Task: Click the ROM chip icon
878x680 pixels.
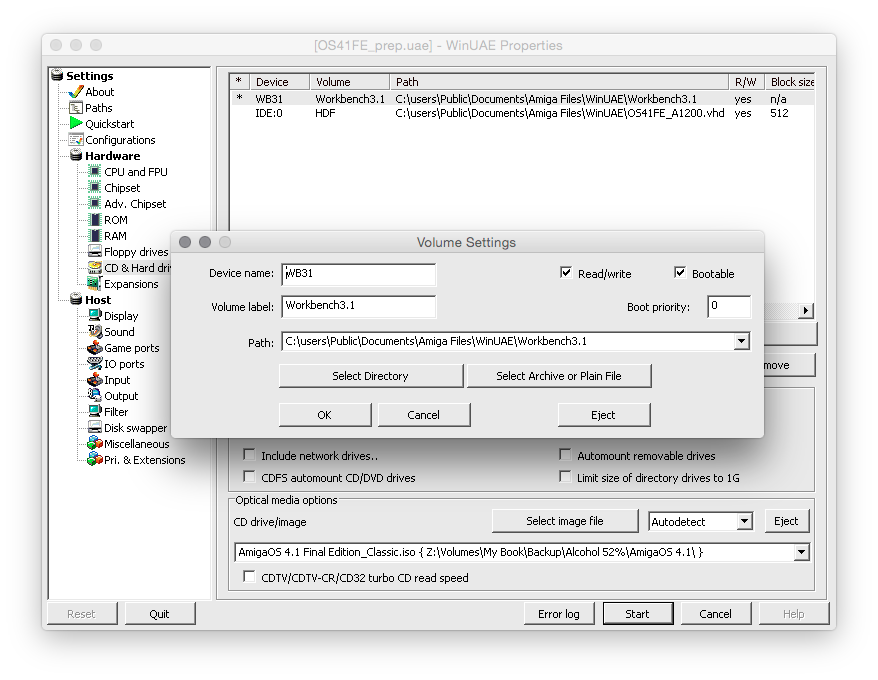Action: pos(95,220)
